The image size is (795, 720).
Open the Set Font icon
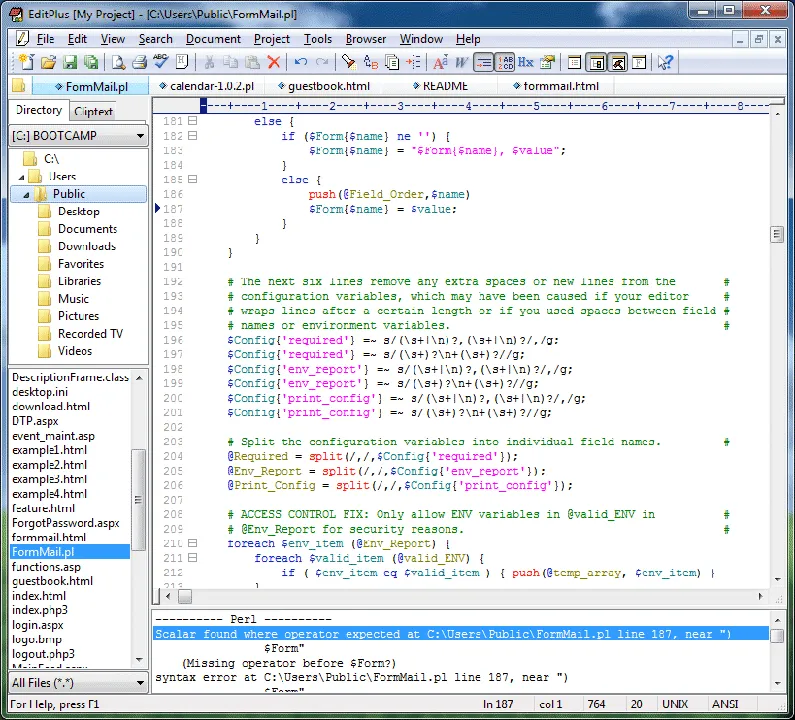coord(440,62)
